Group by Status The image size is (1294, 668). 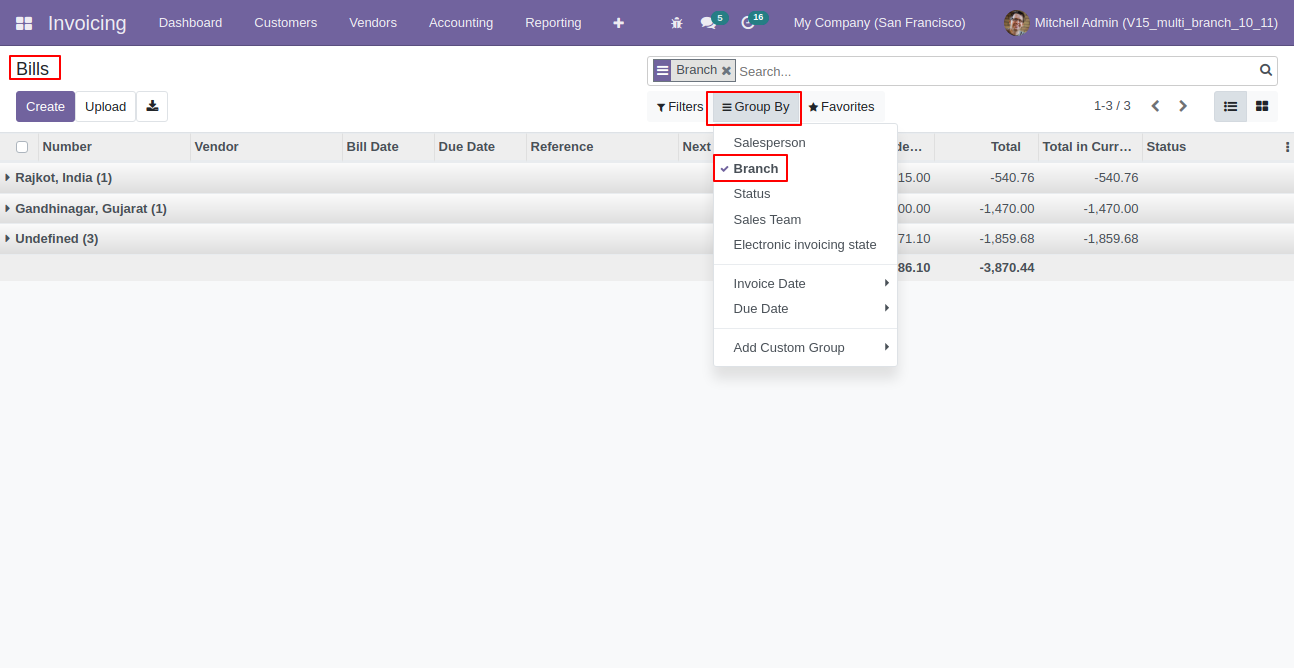(805, 194)
